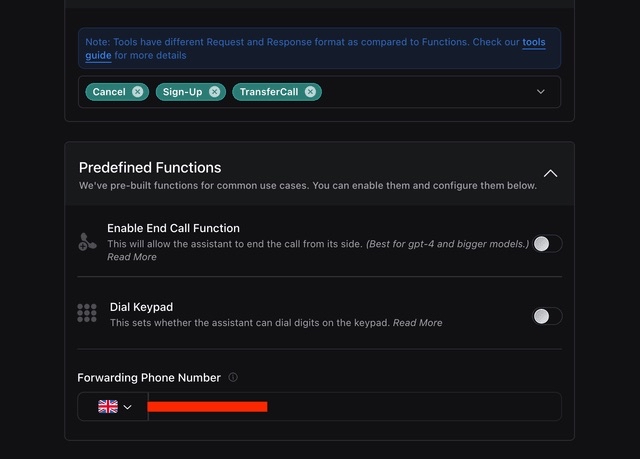
Task: Click the end call phone icon
Action: [x=87, y=242]
